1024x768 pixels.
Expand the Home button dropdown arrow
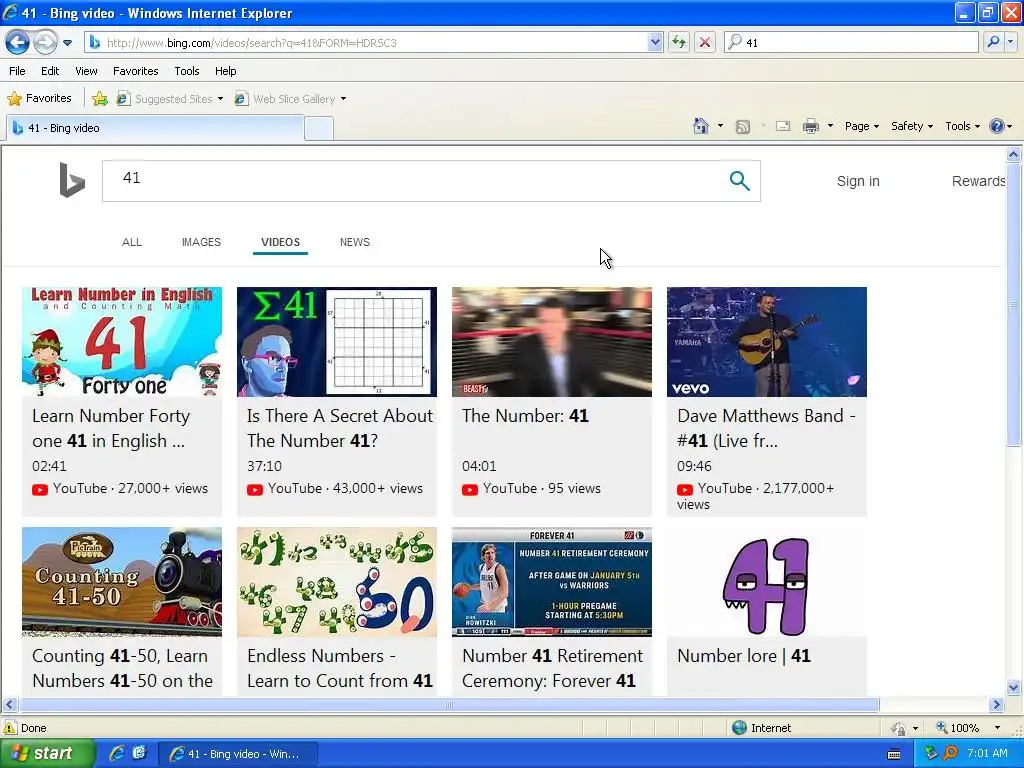720,126
